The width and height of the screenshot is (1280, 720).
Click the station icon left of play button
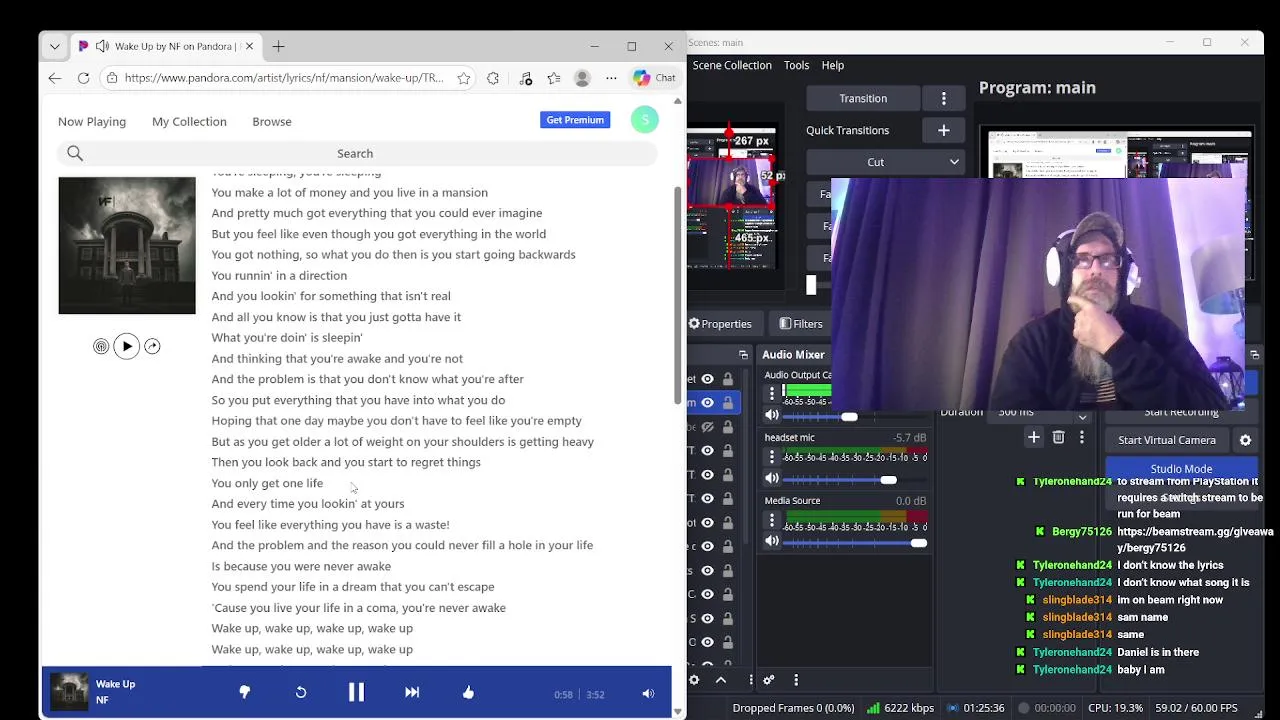(101, 346)
